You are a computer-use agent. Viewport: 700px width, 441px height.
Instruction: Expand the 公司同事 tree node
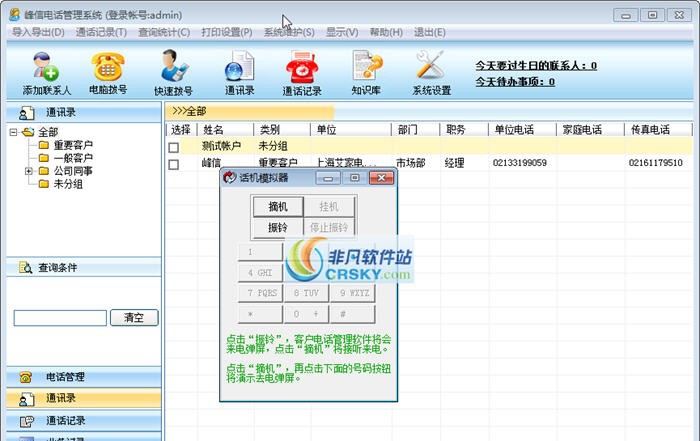tap(29, 171)
